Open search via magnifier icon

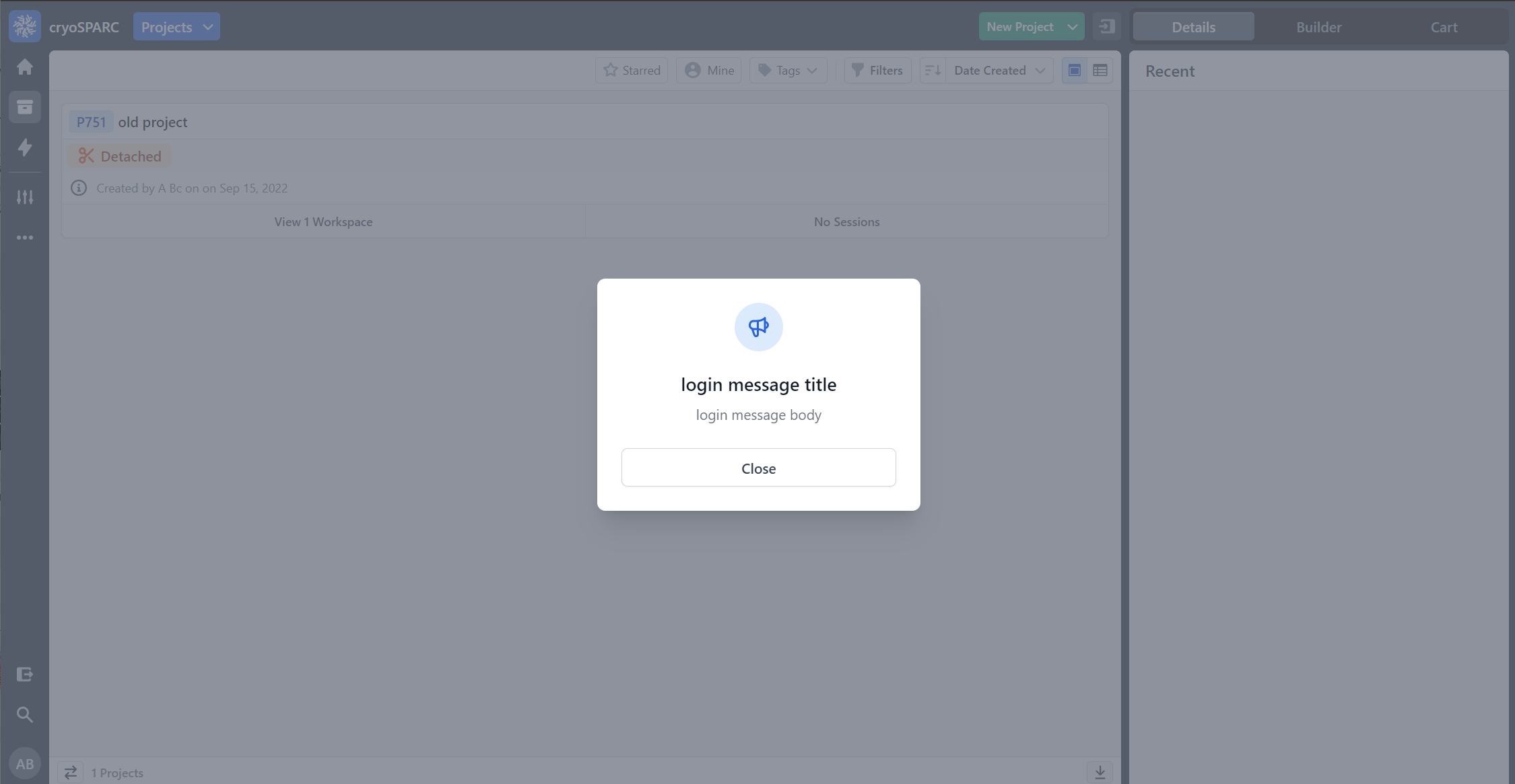[x=25, y=715]
